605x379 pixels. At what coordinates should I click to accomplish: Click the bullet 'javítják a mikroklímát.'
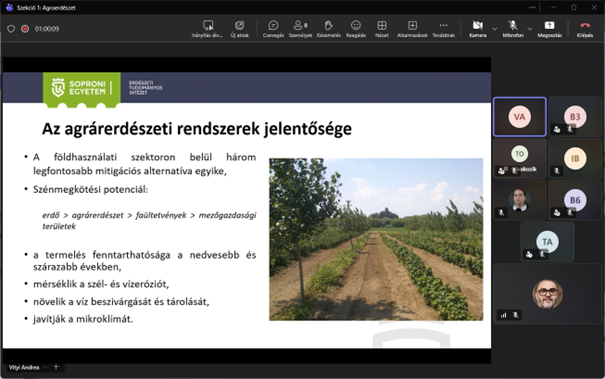pos(83,319)
